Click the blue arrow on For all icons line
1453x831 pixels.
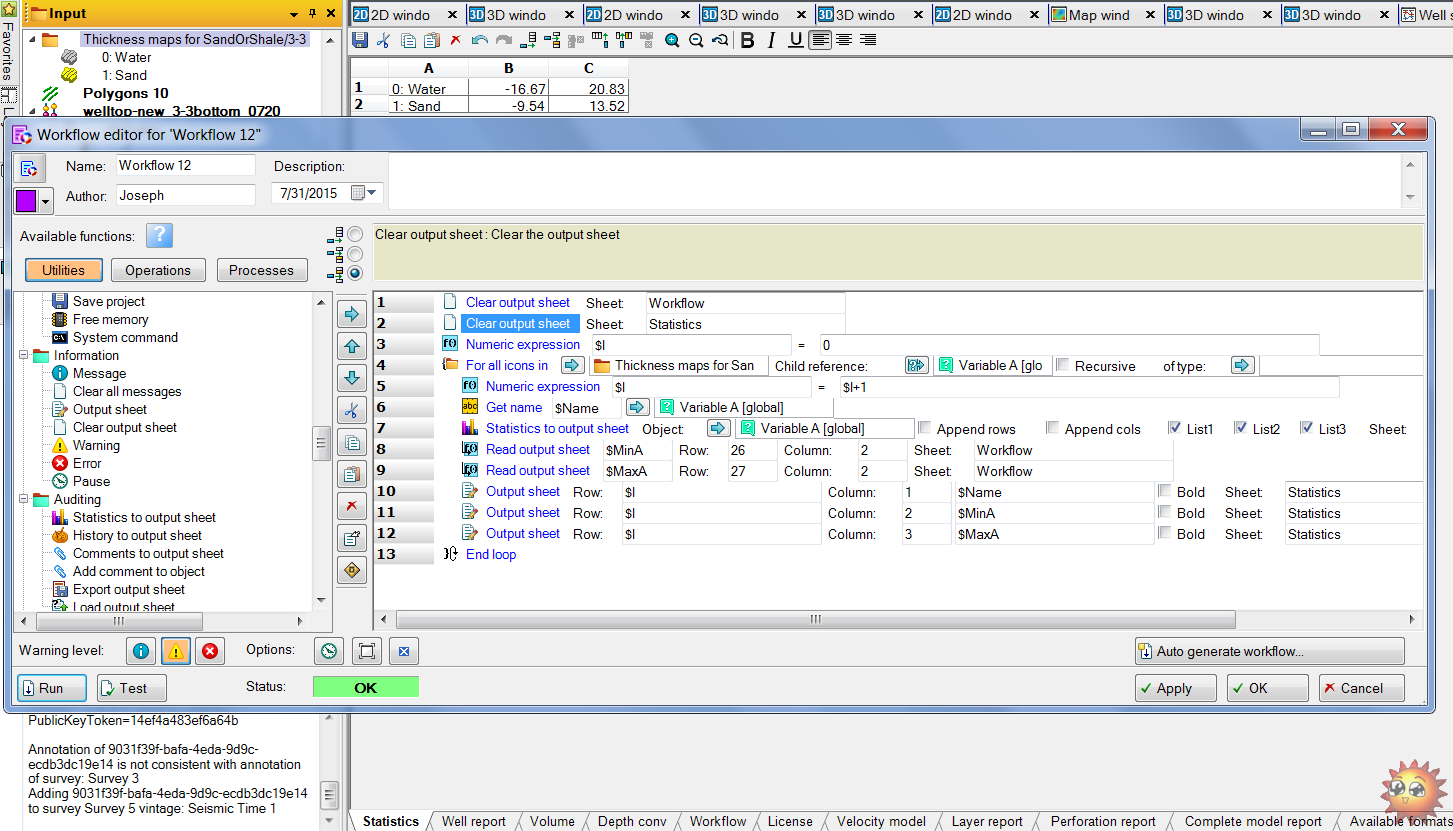[x=573, y=365]
